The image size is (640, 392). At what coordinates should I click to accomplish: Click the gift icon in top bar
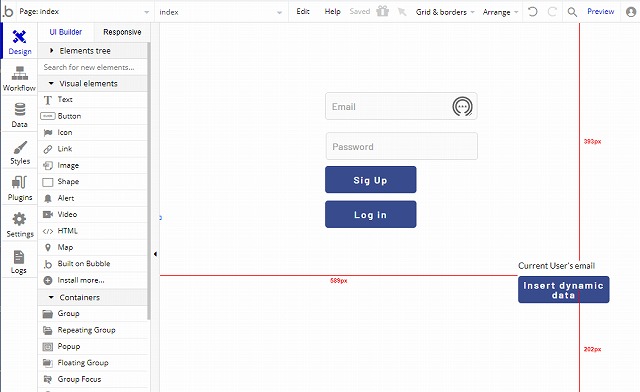382,11
